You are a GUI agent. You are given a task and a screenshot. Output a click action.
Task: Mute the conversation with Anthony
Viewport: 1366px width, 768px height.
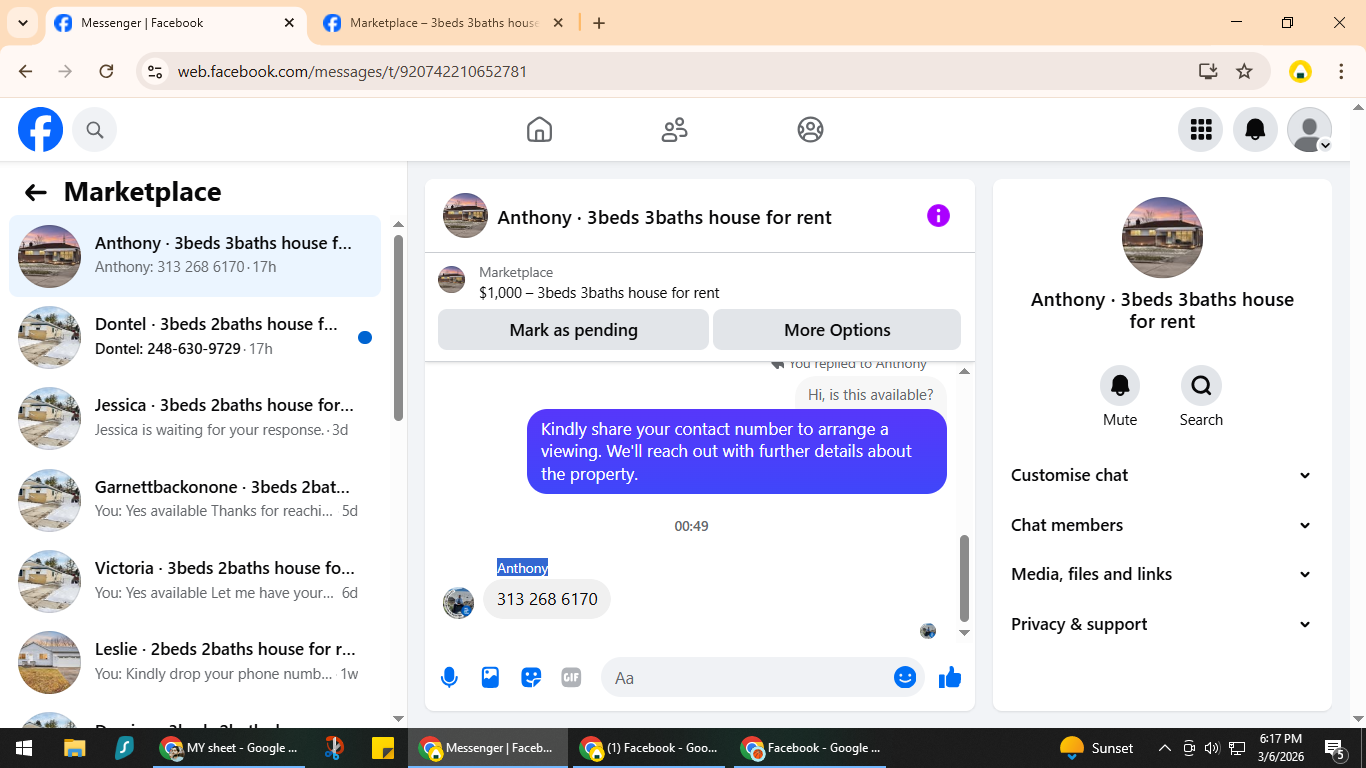(1120, 385)
